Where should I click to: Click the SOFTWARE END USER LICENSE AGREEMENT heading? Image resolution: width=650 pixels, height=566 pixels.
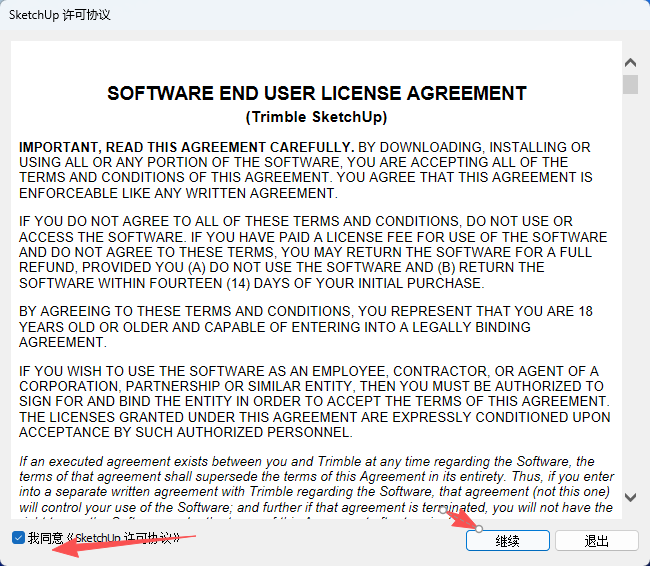(316, 94)
